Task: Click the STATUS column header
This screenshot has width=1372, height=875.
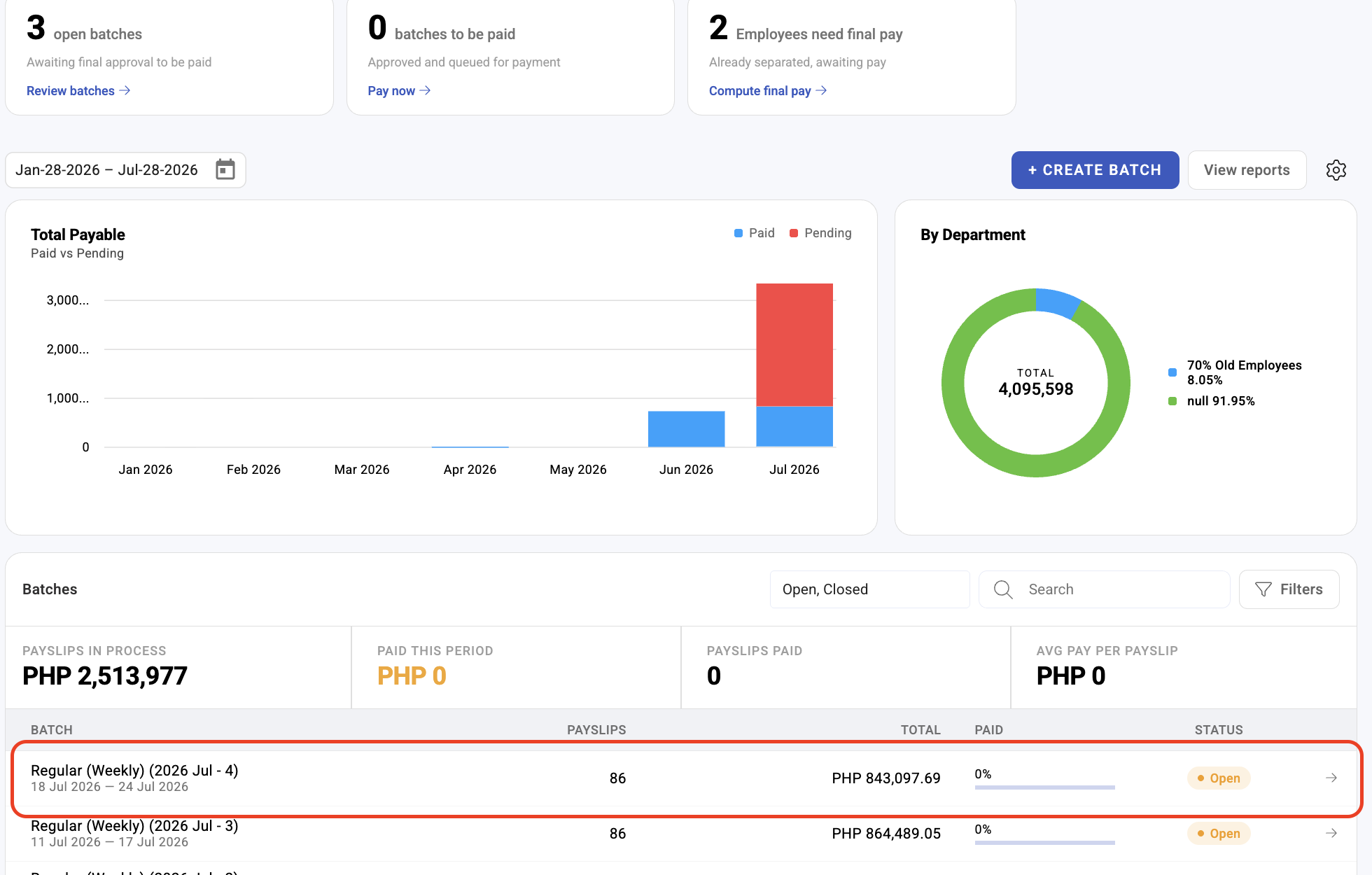Action: point(1219,729)
